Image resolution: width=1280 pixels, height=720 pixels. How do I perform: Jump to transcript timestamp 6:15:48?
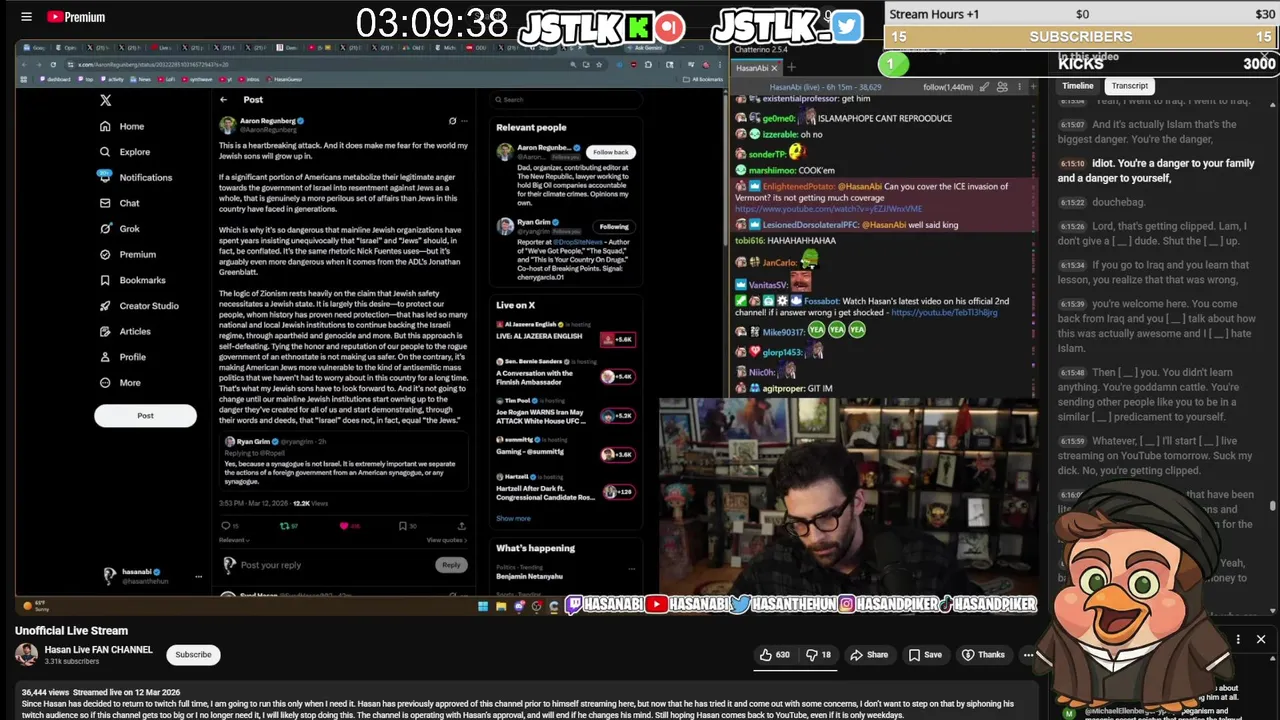[x=1072, y=373]
